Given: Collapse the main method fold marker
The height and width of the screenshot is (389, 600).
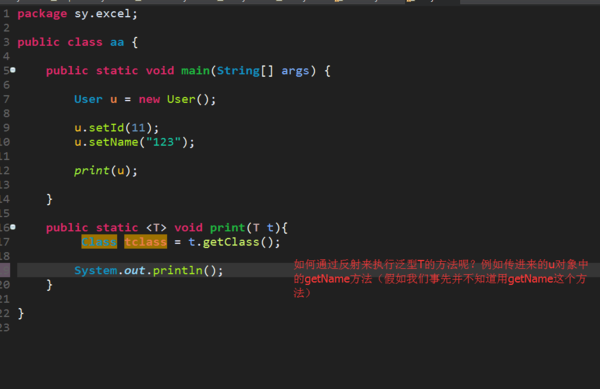Looking at the screenshot, I should click(x=13, y=70).
